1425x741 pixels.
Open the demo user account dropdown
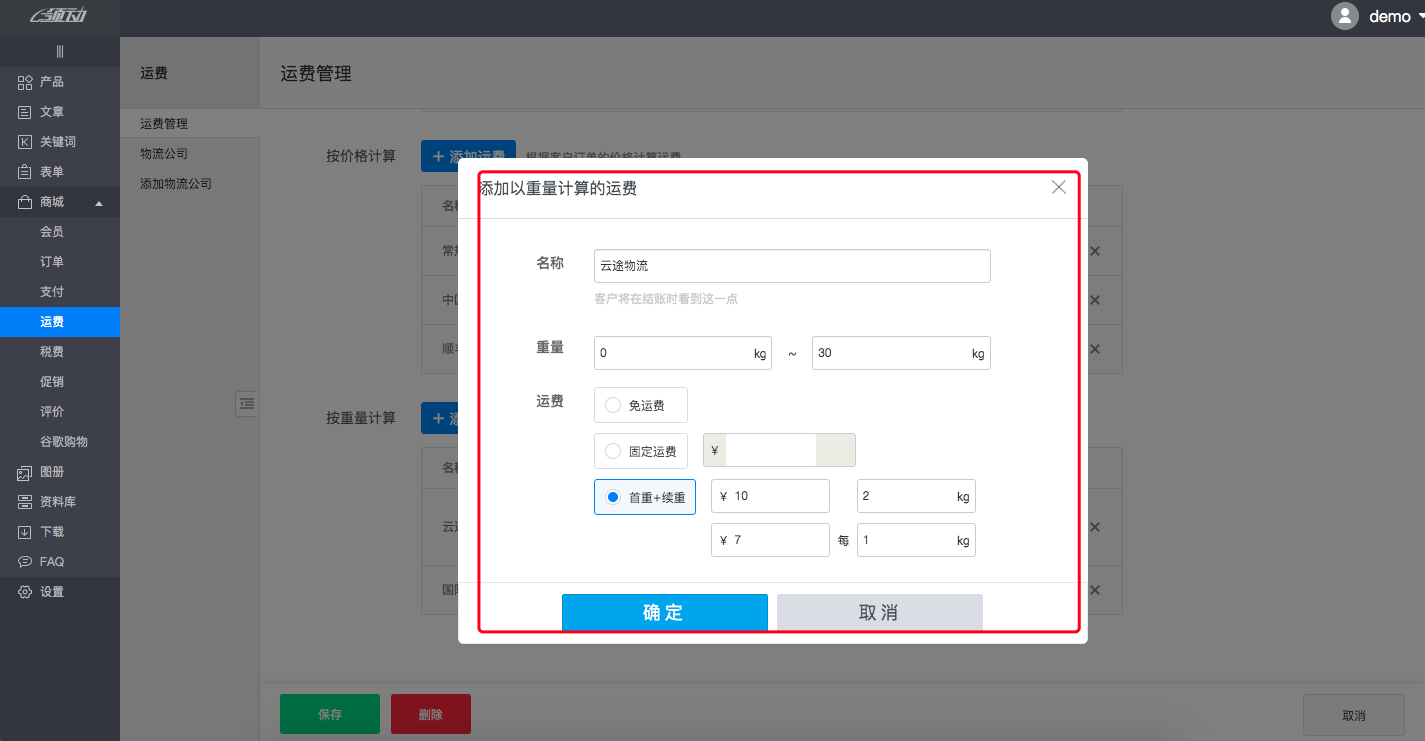coord(1377,17)
